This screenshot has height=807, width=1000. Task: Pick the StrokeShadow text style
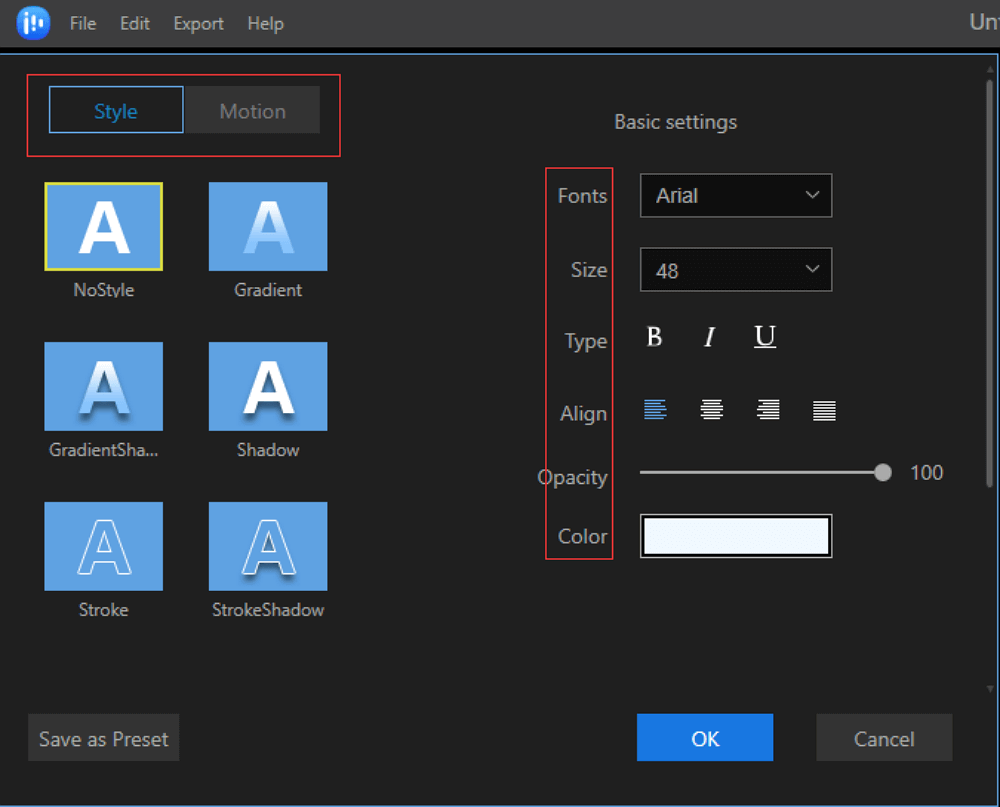(267, 547)
